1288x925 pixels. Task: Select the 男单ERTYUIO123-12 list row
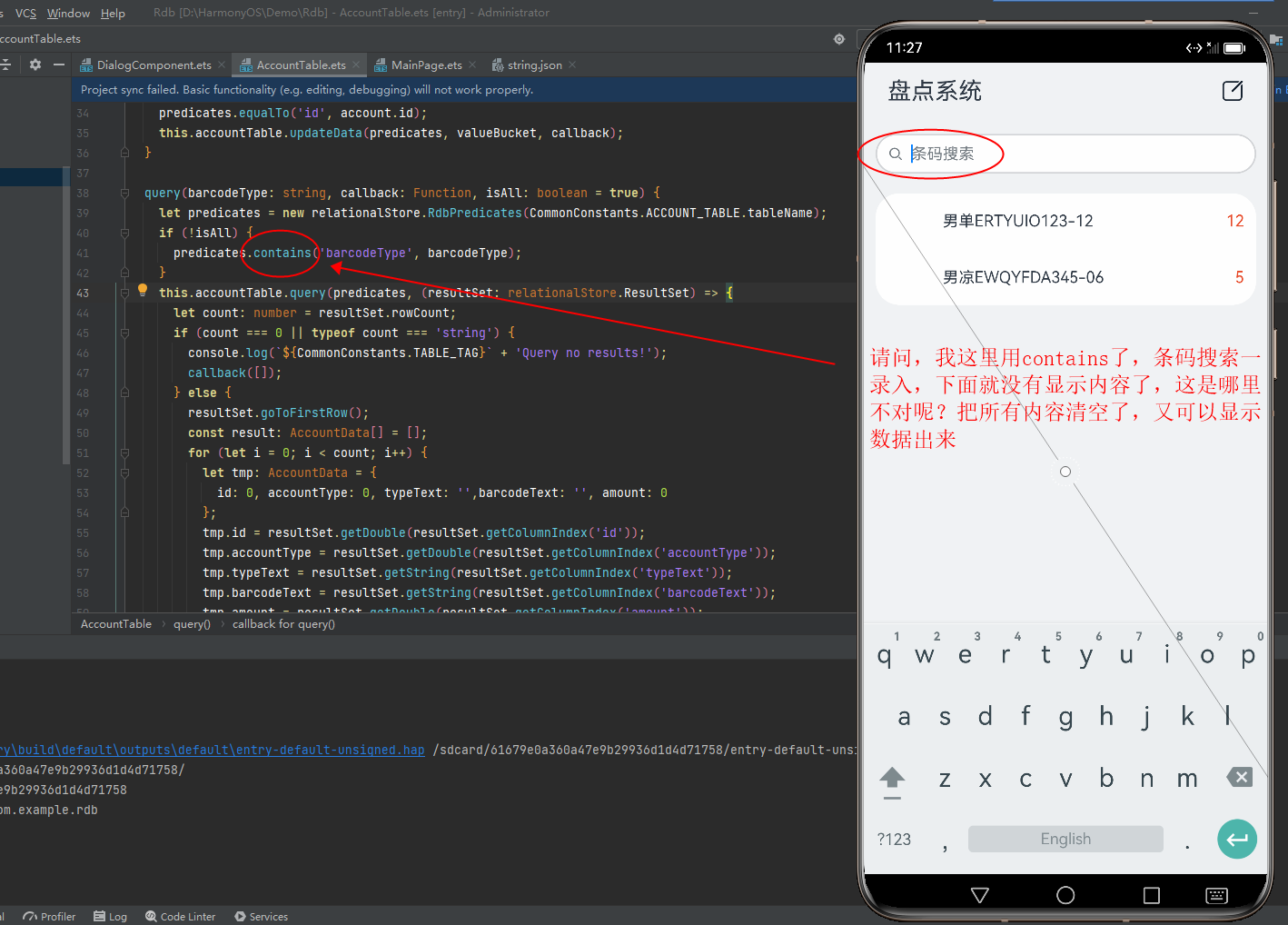[1065, 221]
